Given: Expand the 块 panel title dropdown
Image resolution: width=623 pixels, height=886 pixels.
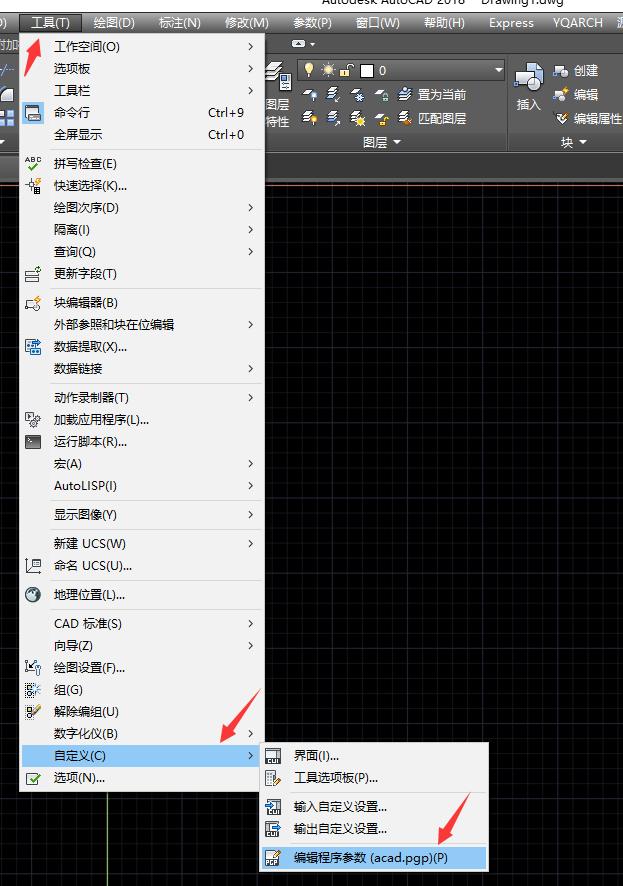Looking at the screenshot, I should click(x=573, y=142).
